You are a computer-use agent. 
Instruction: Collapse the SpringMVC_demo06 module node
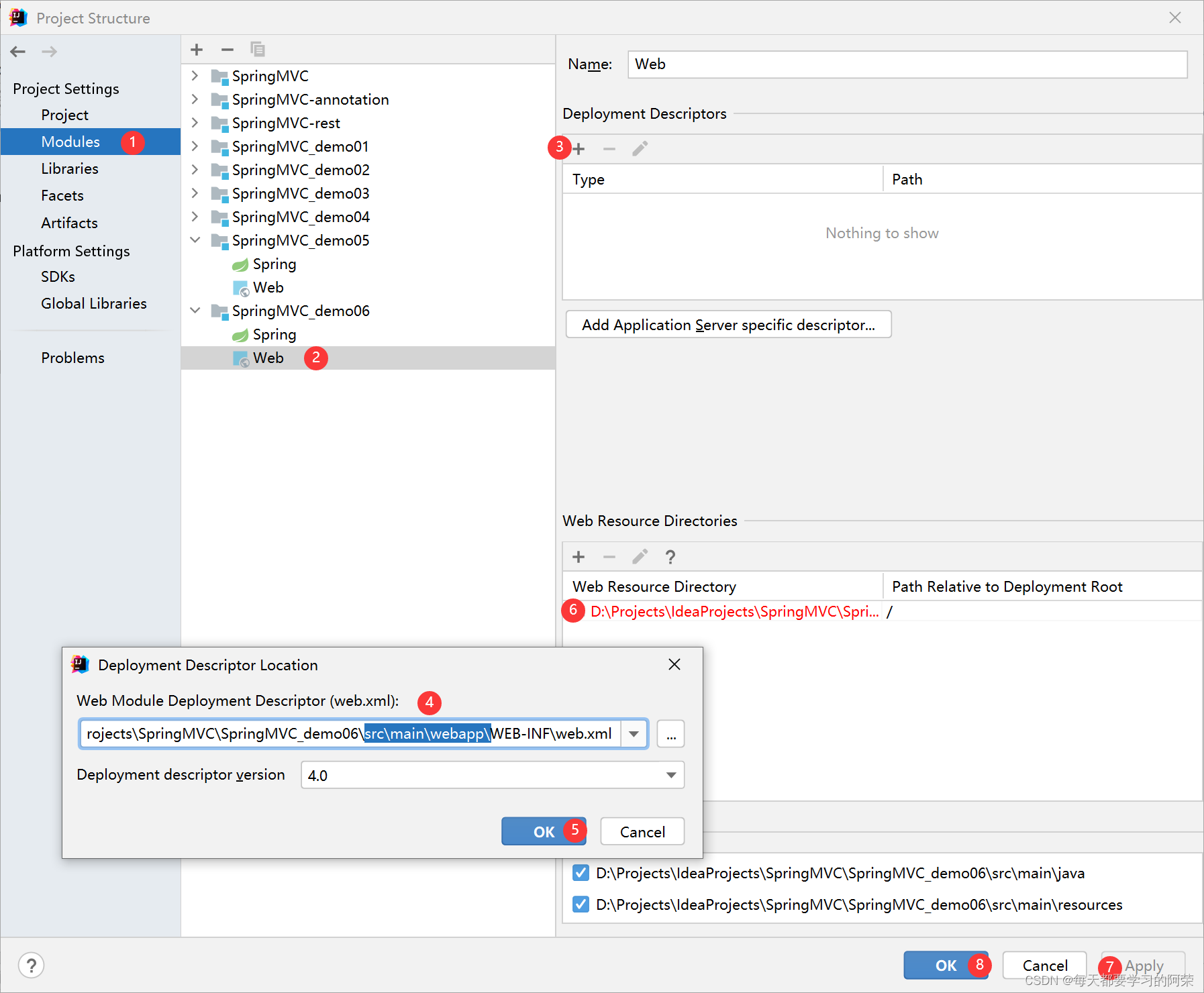click(195, 311)
